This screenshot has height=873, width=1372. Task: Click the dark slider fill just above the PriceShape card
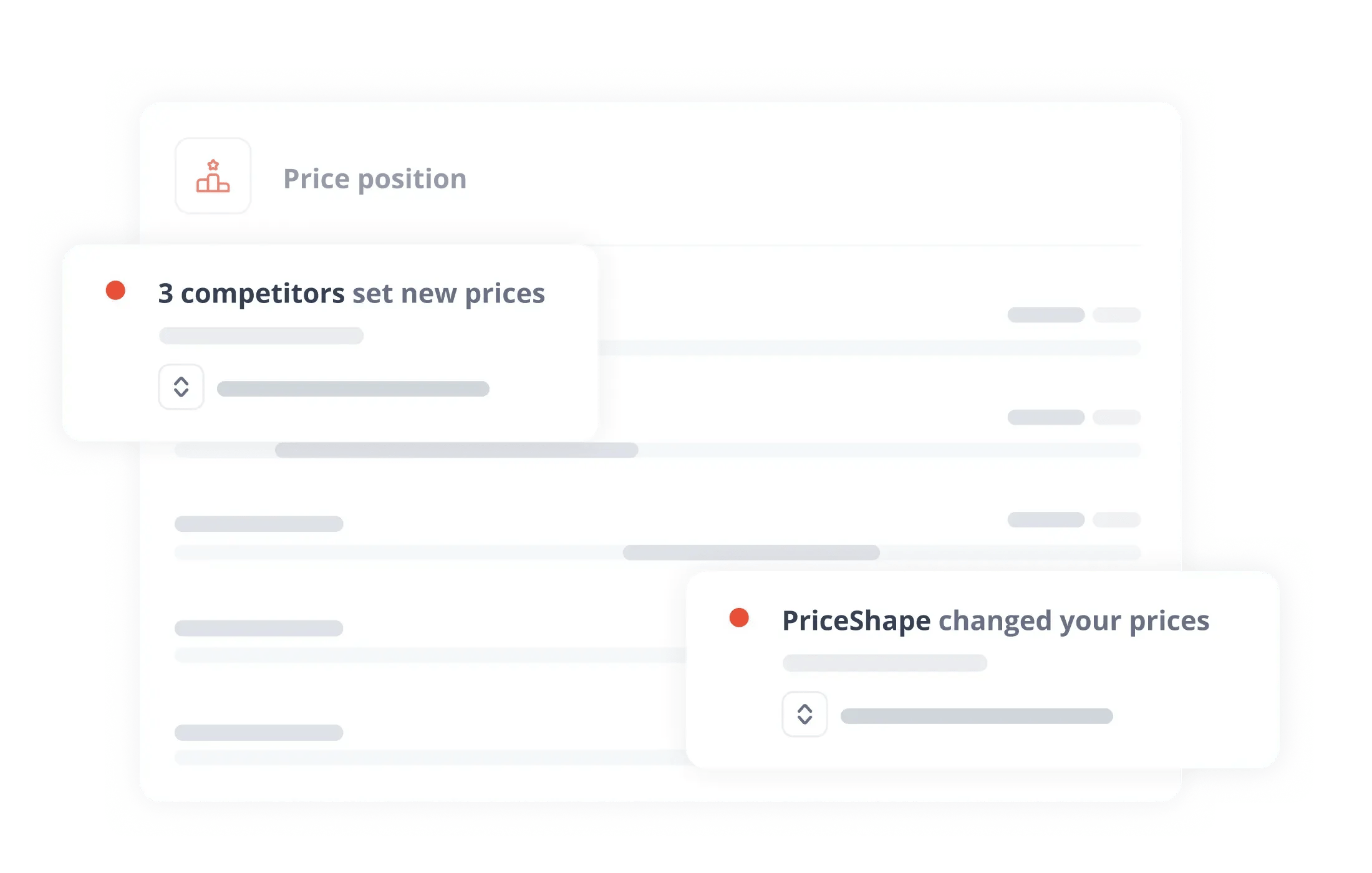[x=751, y=552]
